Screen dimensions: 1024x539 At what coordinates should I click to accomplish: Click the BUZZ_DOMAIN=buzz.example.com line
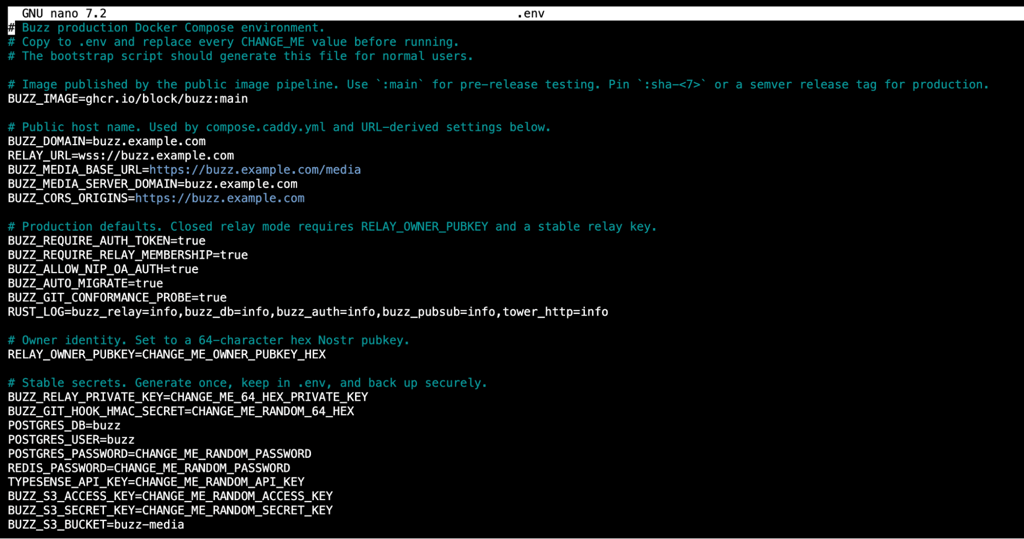(106, 141)
